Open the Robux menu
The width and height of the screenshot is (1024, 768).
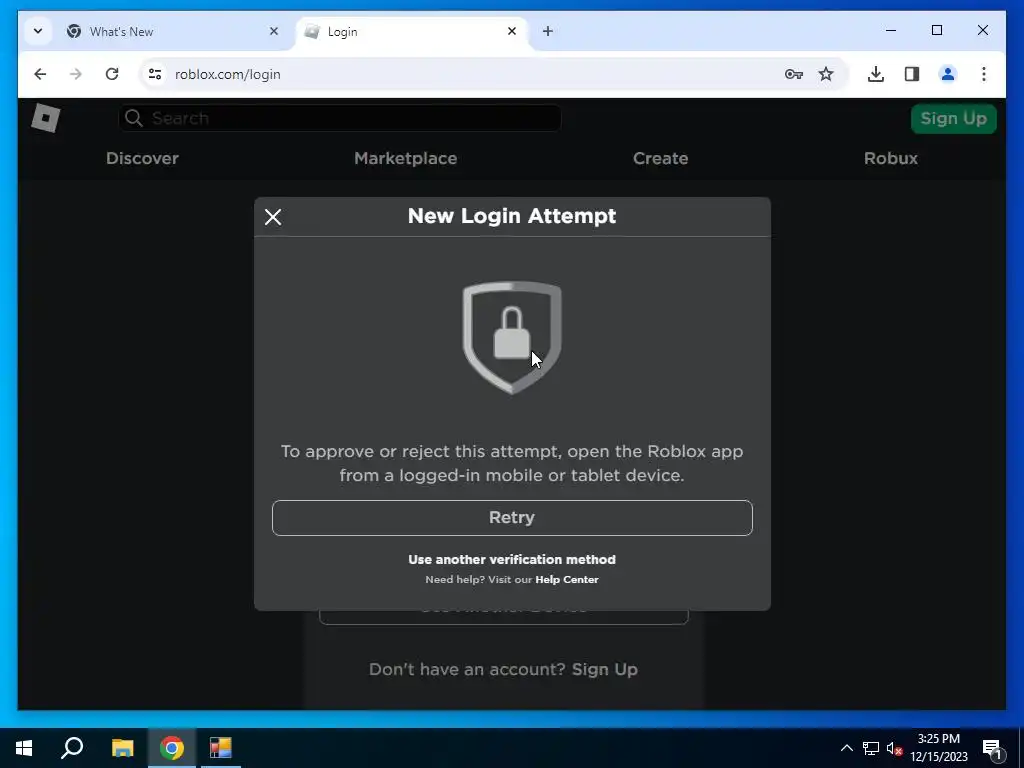click(891, 158)
